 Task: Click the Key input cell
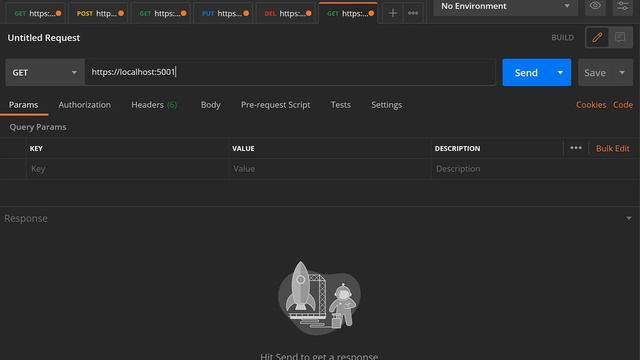coord(128,169)
